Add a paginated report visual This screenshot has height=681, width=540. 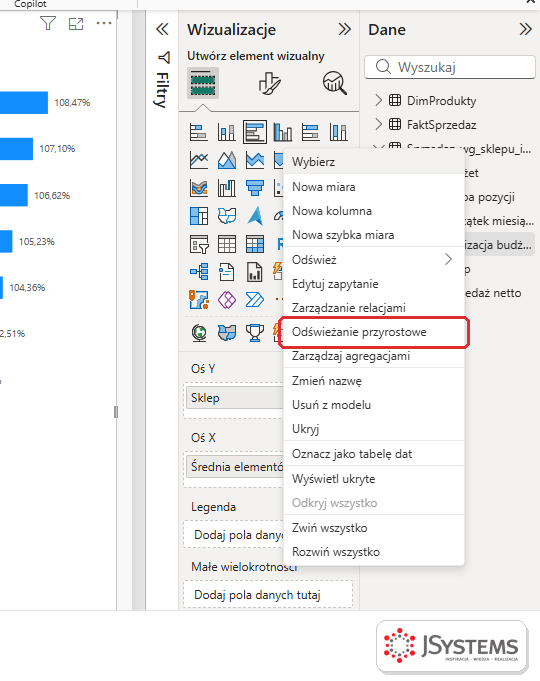pyautogui.click(x=255, y=272)
